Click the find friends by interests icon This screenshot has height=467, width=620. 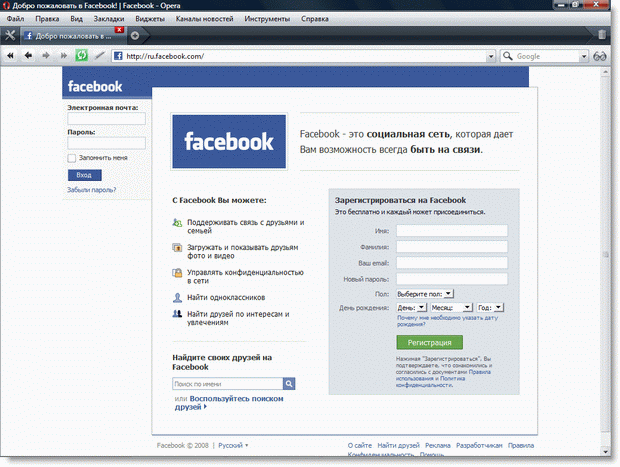[177, 314]
